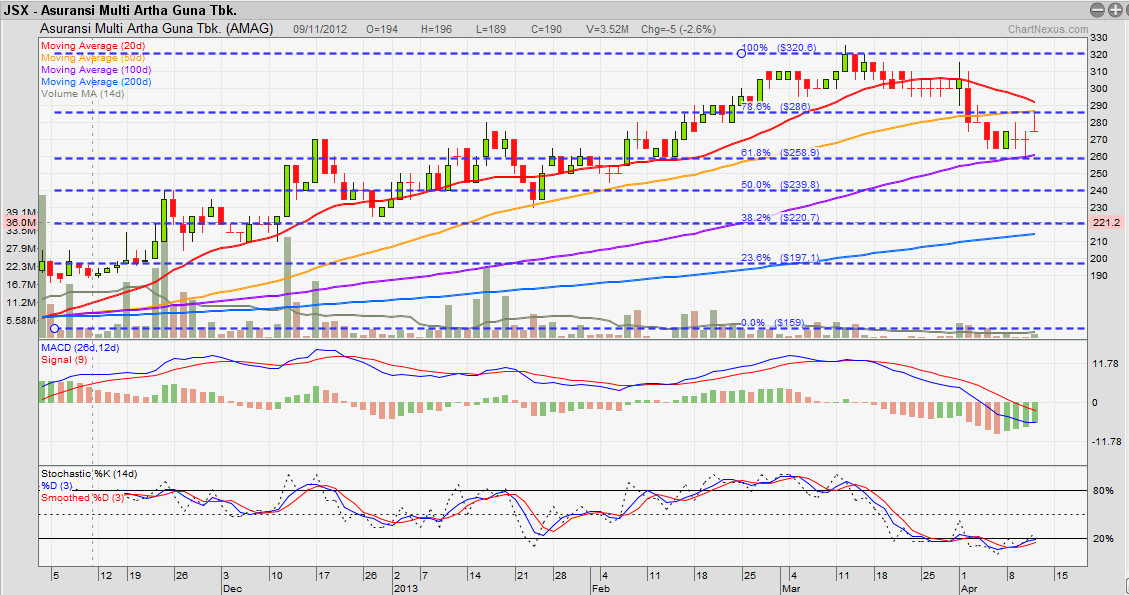The width and height of the screenshot is (1129, 595).
Task: Click the 61.8% ($258.9) Fibonacci level label
Action: coord(779,152)
